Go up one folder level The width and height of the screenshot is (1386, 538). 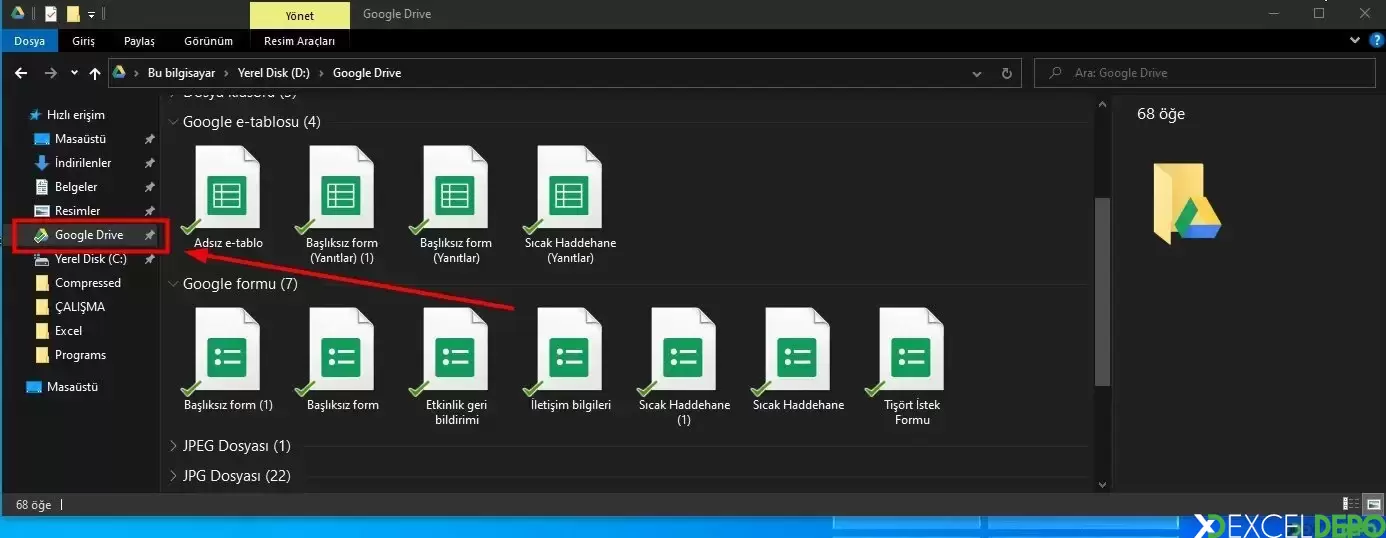coord(95,73)
